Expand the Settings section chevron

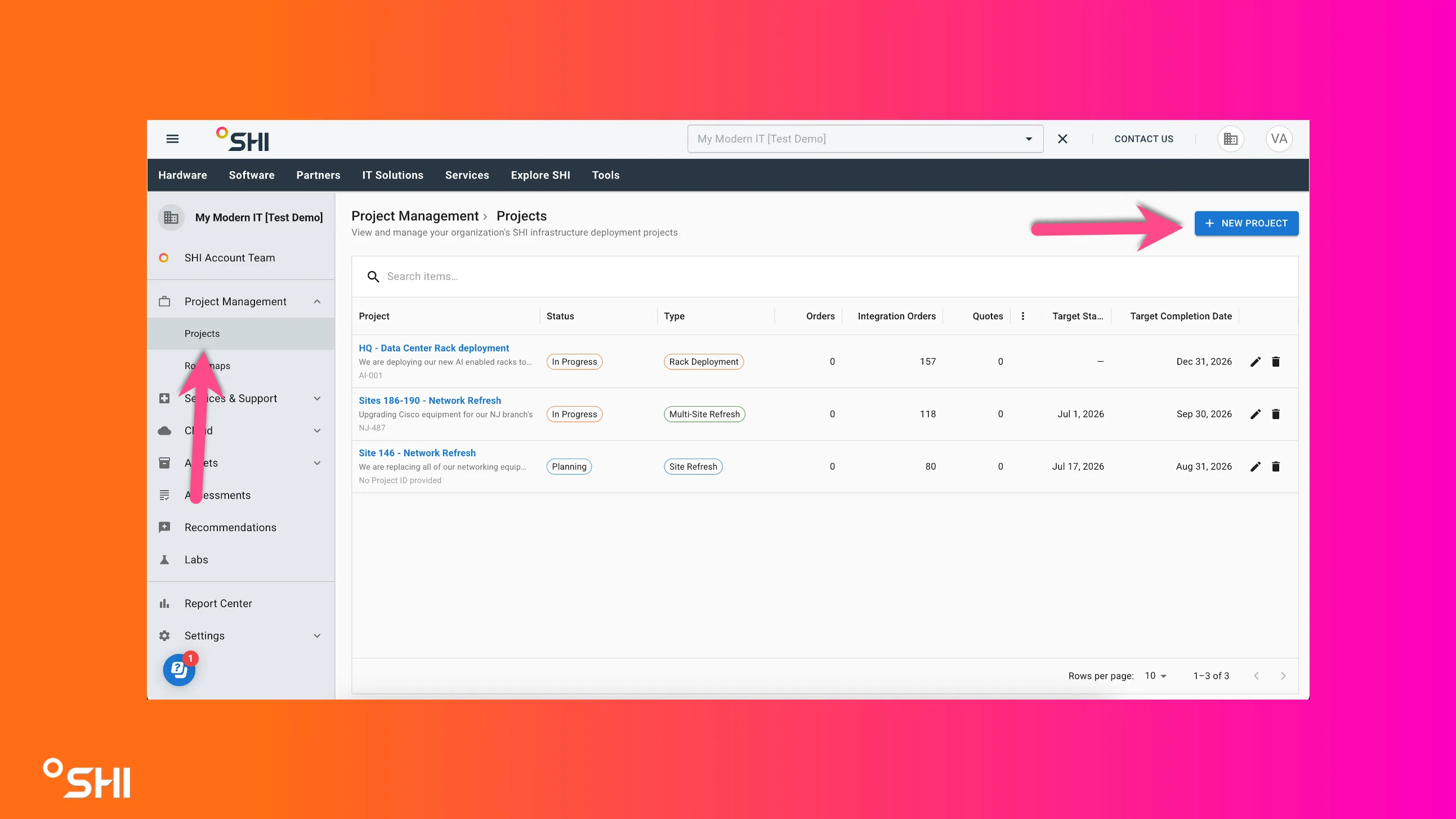click(x=317, y=636)
